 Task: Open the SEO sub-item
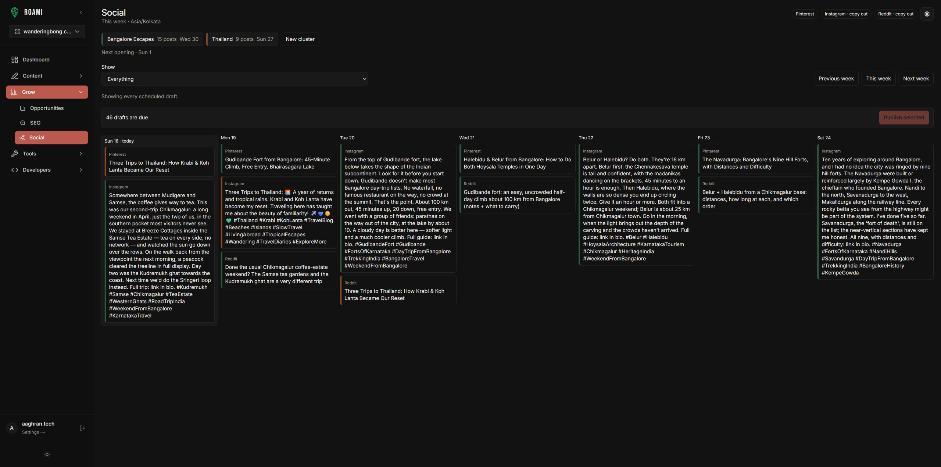[51, 122]
